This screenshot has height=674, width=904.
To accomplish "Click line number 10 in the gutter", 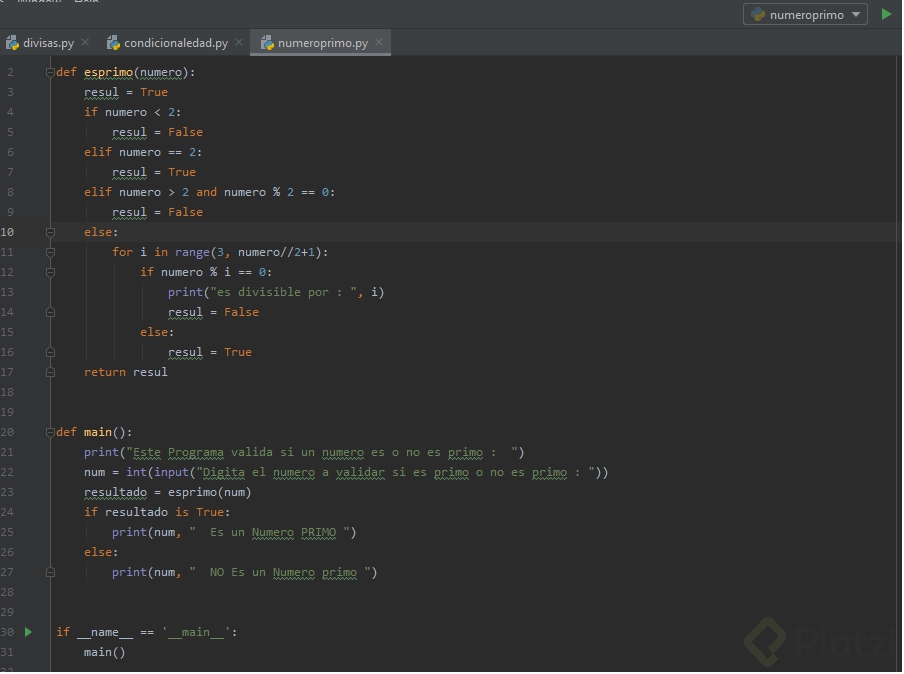I will 7,232.
